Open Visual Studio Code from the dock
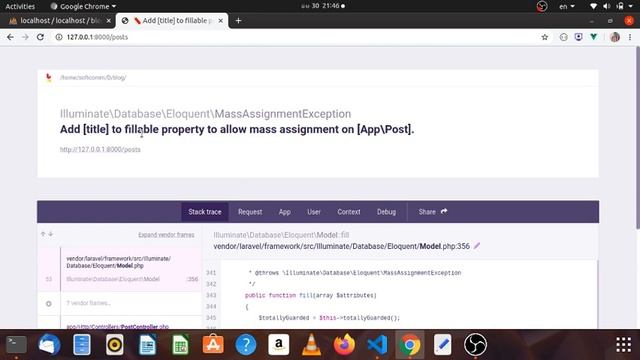 (377, 344)
